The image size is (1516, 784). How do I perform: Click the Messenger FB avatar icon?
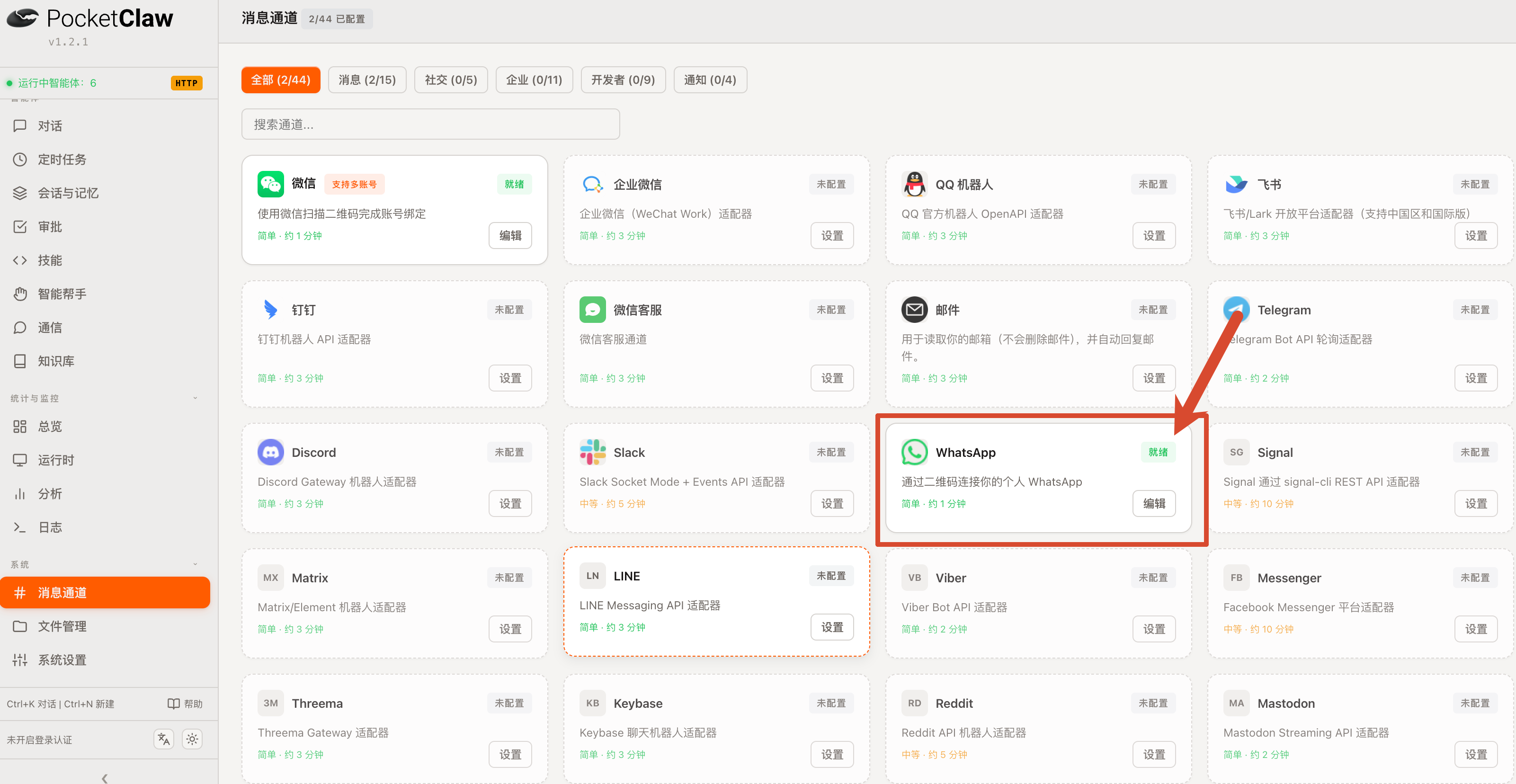coord(1236,578)
